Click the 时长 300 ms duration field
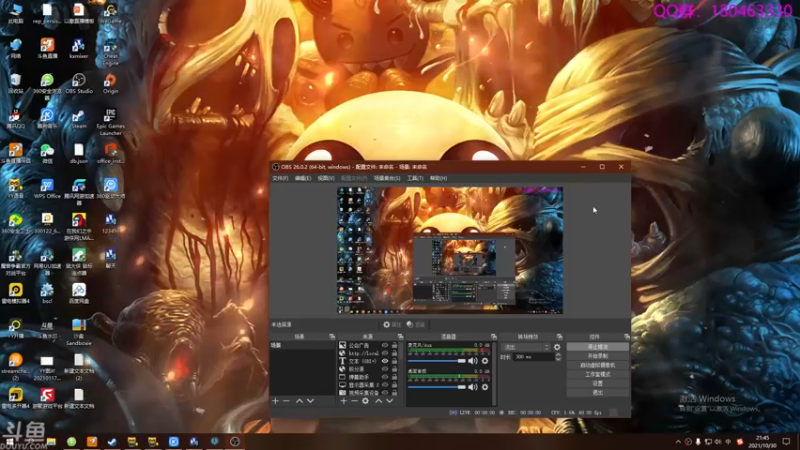The width and height of the screenshot is (800, 450). tap(534, 357)
